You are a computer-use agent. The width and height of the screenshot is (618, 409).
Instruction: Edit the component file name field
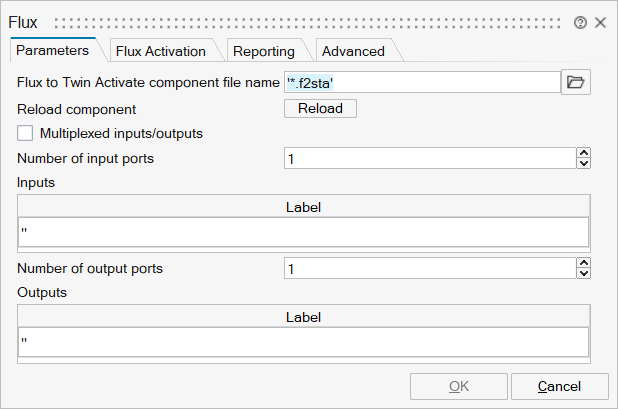point(421,83)
